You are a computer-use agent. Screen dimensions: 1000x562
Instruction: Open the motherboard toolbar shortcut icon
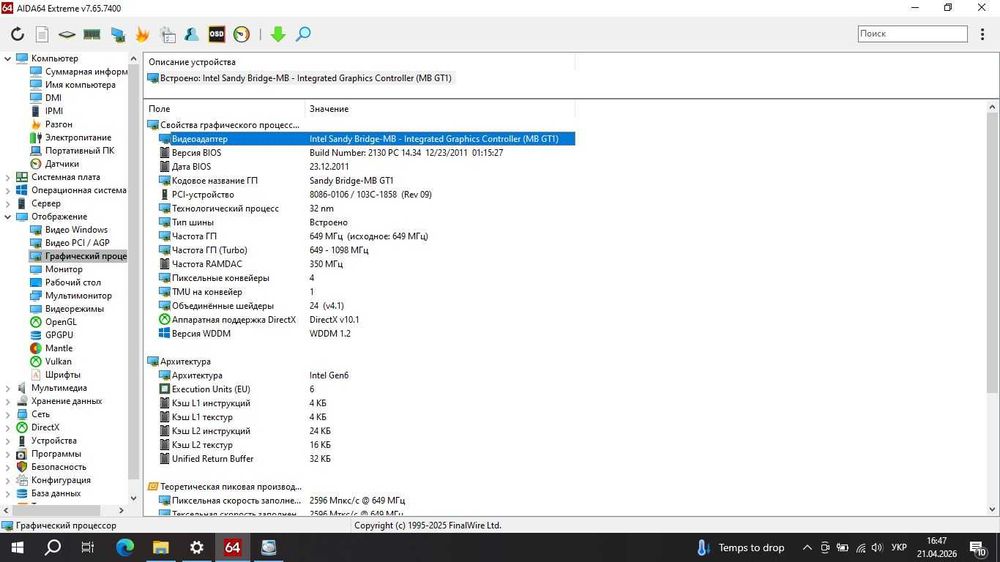click(x=66, y=34)
